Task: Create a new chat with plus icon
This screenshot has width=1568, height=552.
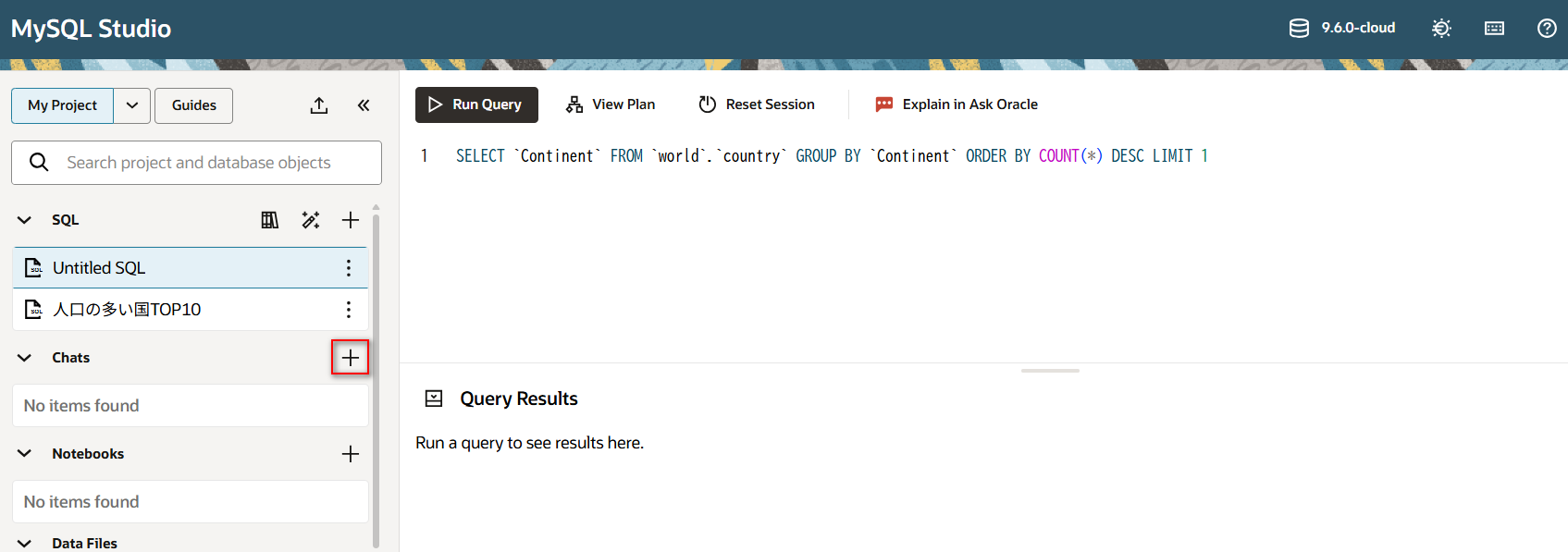Action: pyautogui.click(x=350, y=358)
